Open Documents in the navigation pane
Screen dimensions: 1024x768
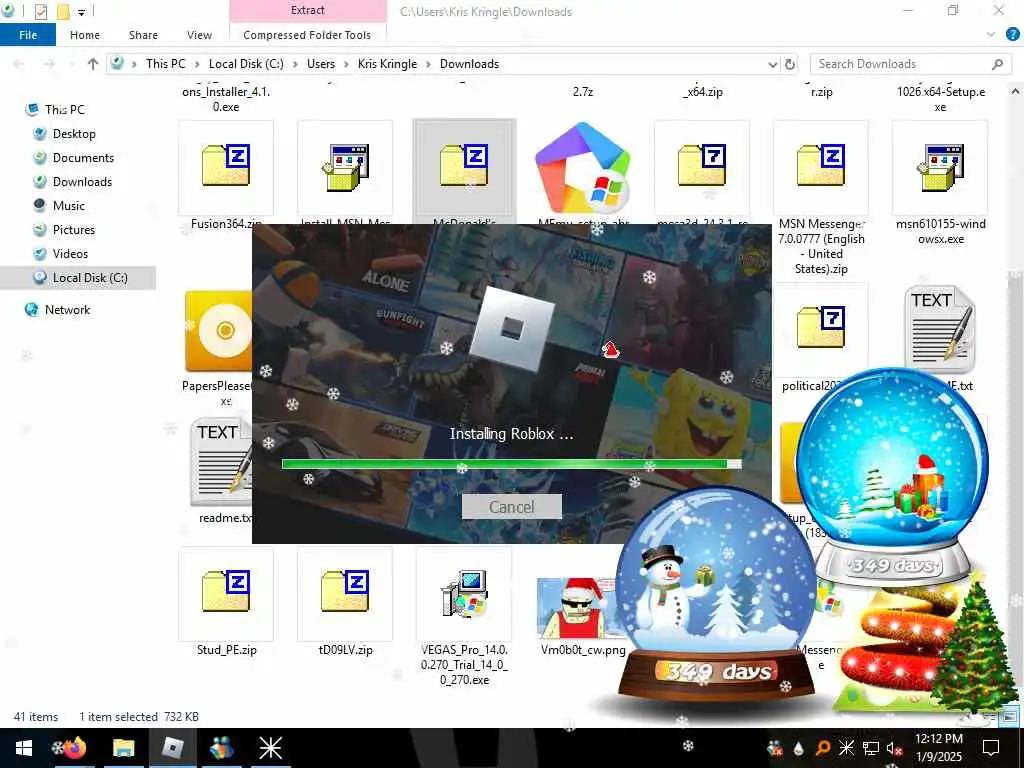click(x=83, y=158)
